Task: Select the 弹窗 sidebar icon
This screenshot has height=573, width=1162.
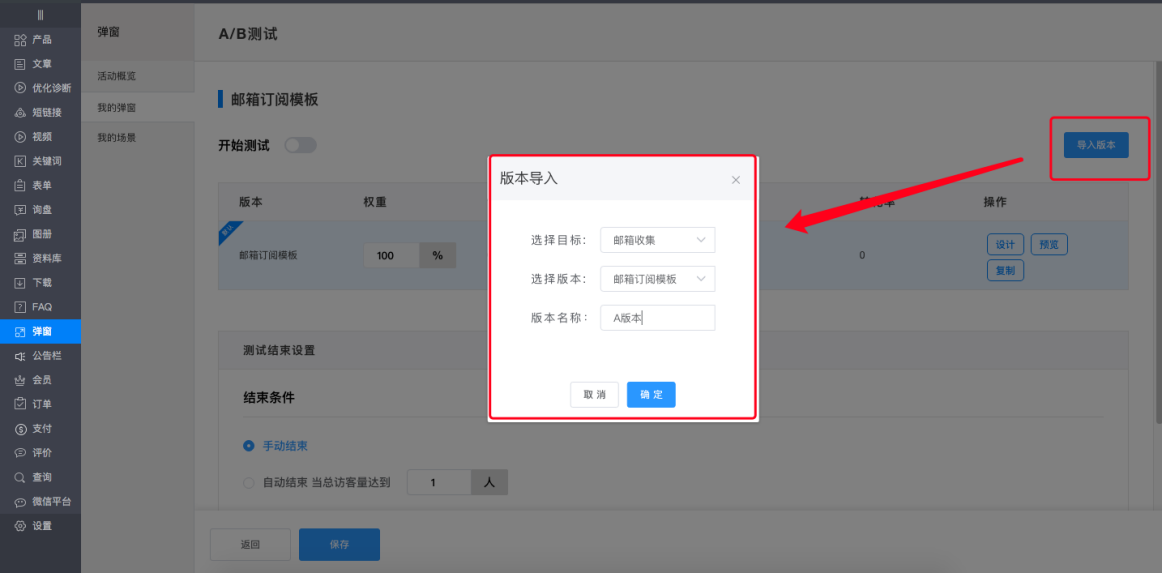Action: click(21, 331)
